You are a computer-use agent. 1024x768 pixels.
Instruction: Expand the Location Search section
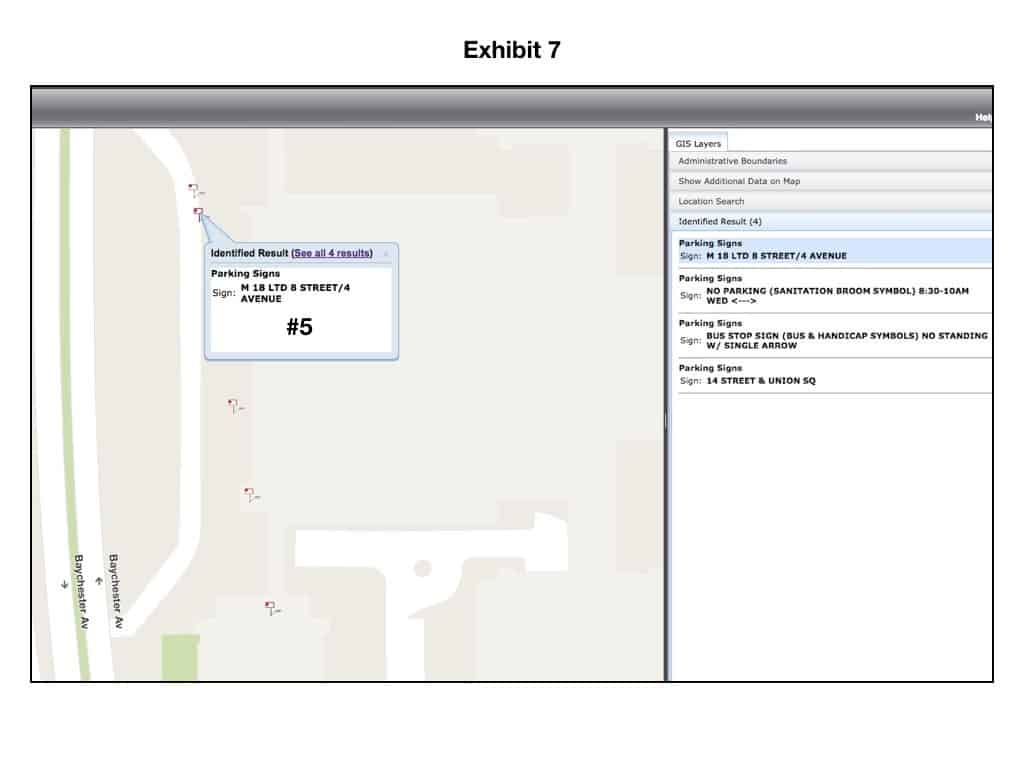[x=711, y=201]
